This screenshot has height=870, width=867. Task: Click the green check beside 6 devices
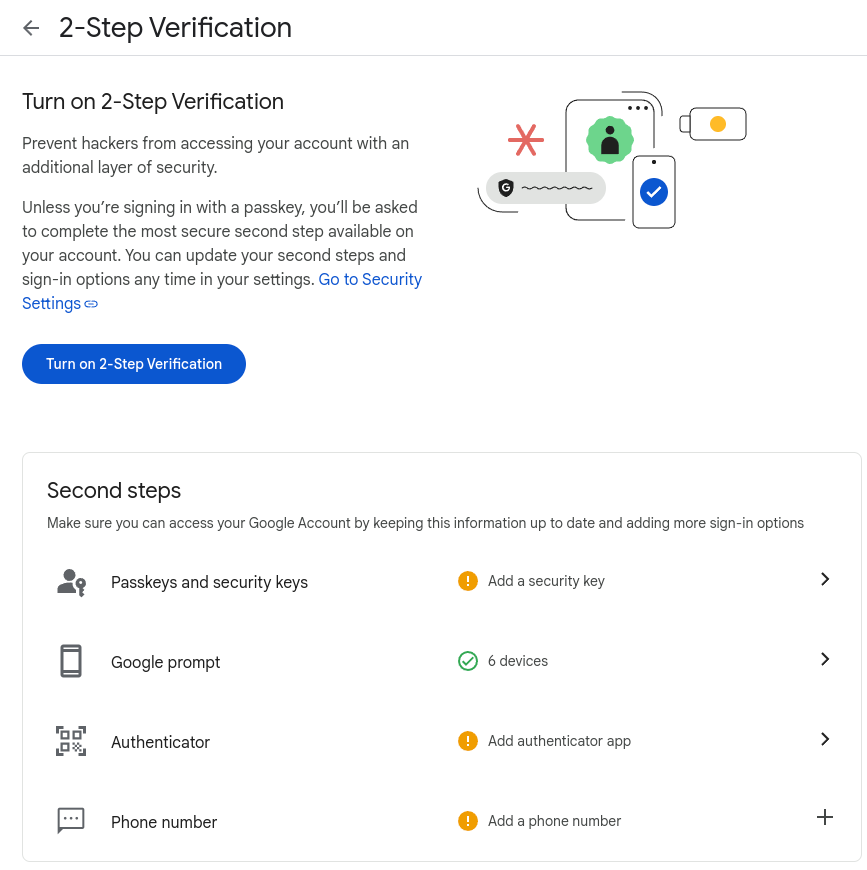click(467, 661)
